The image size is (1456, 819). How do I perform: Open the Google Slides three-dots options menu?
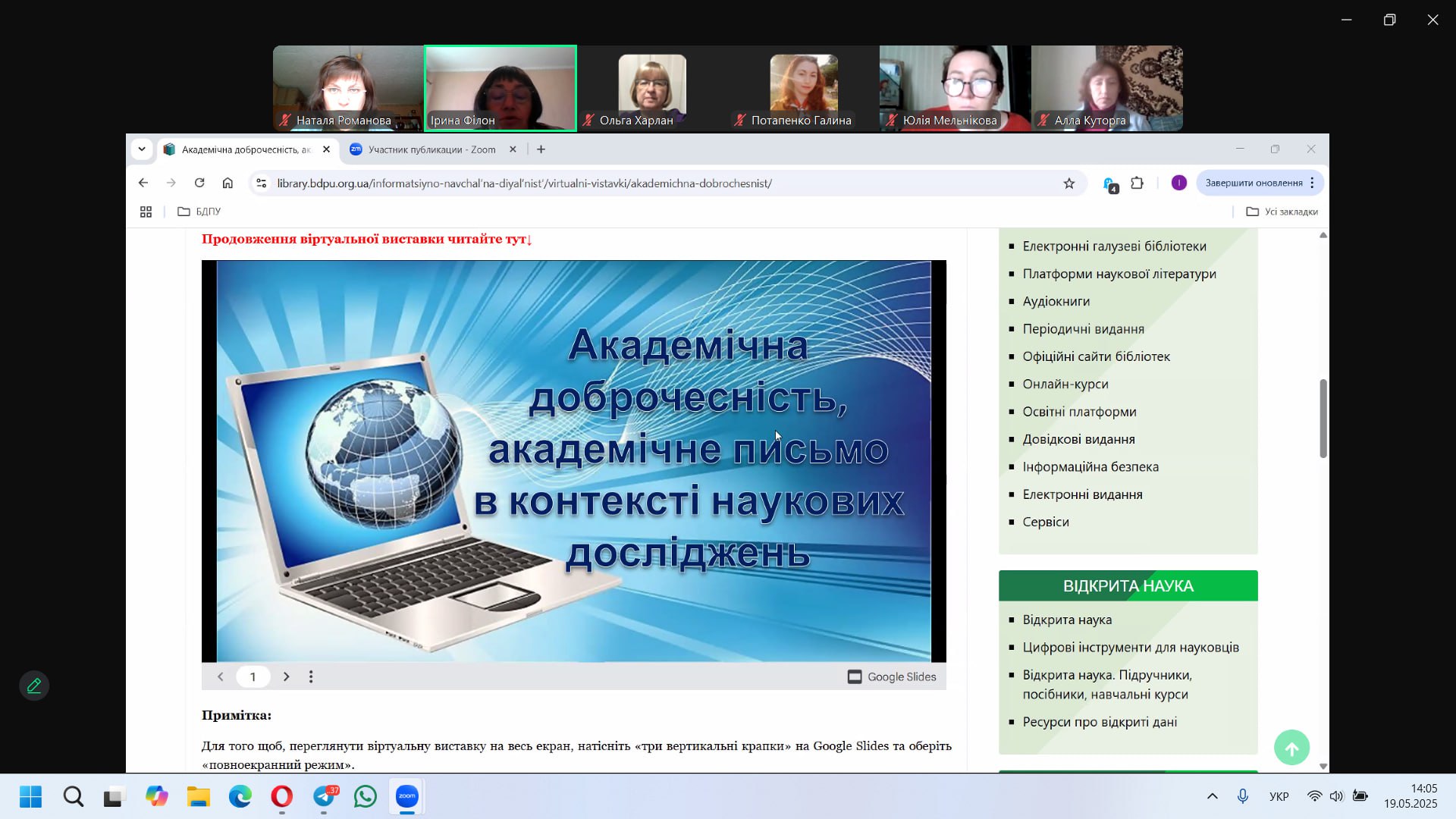tap(311, 676)
